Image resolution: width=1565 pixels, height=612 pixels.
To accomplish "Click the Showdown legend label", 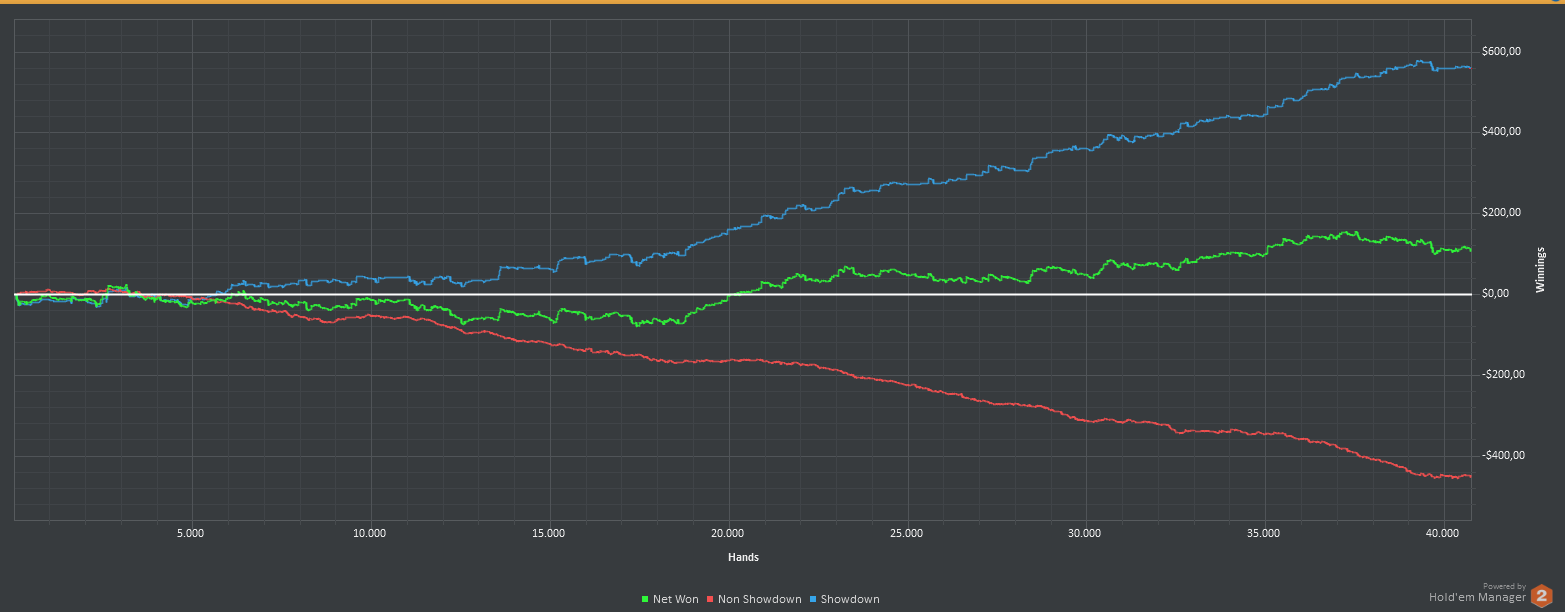I will [x=850, y=600].
